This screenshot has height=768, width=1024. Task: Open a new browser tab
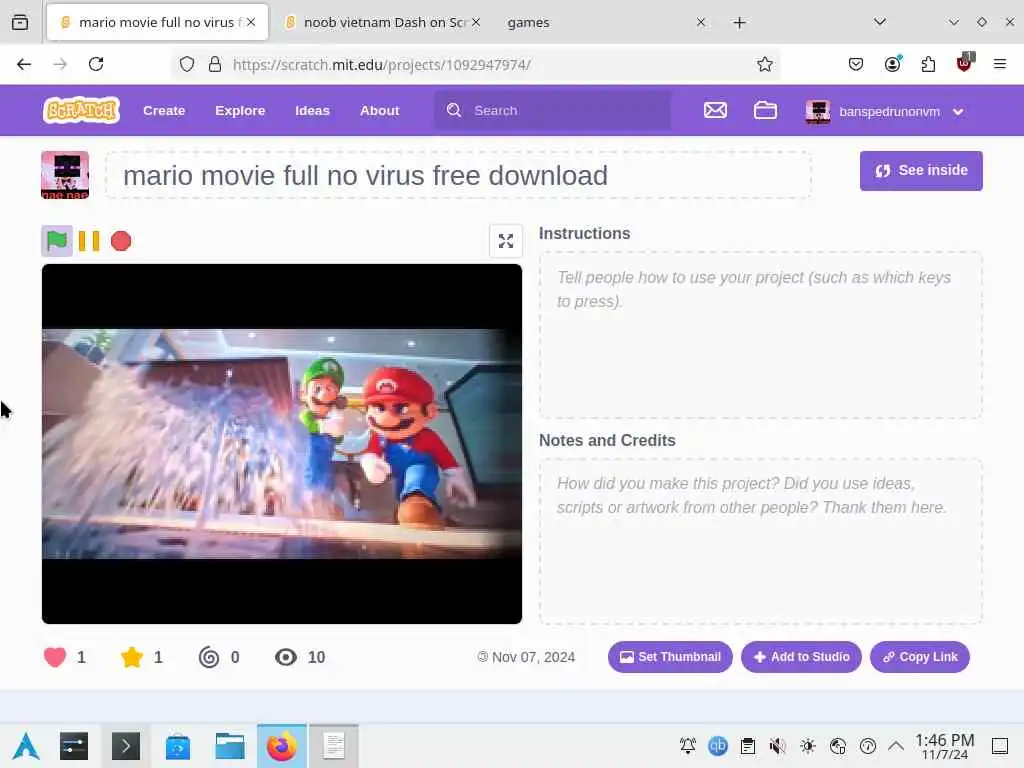(x=739, y=23)
